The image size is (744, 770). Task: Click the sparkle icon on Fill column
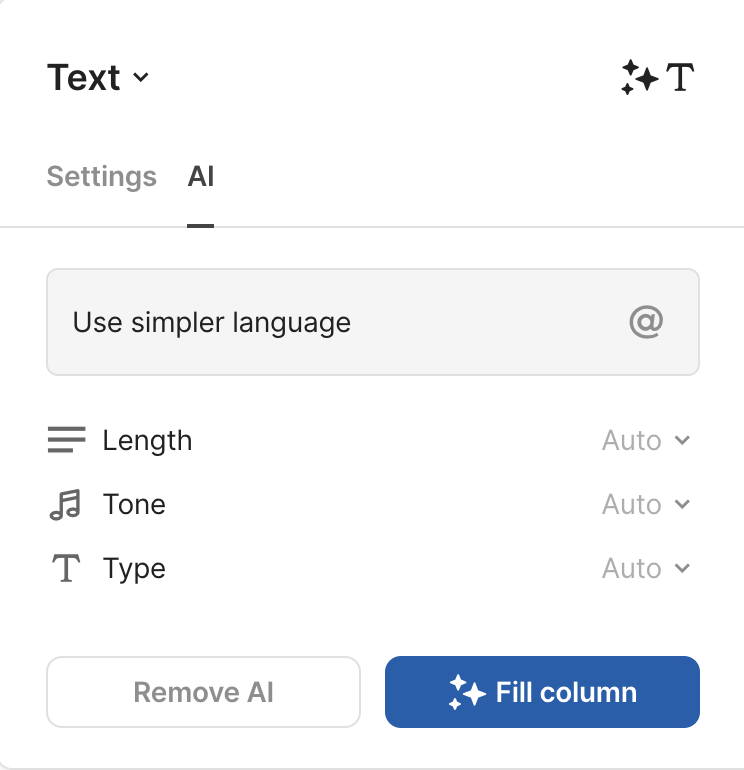[466, 692]
